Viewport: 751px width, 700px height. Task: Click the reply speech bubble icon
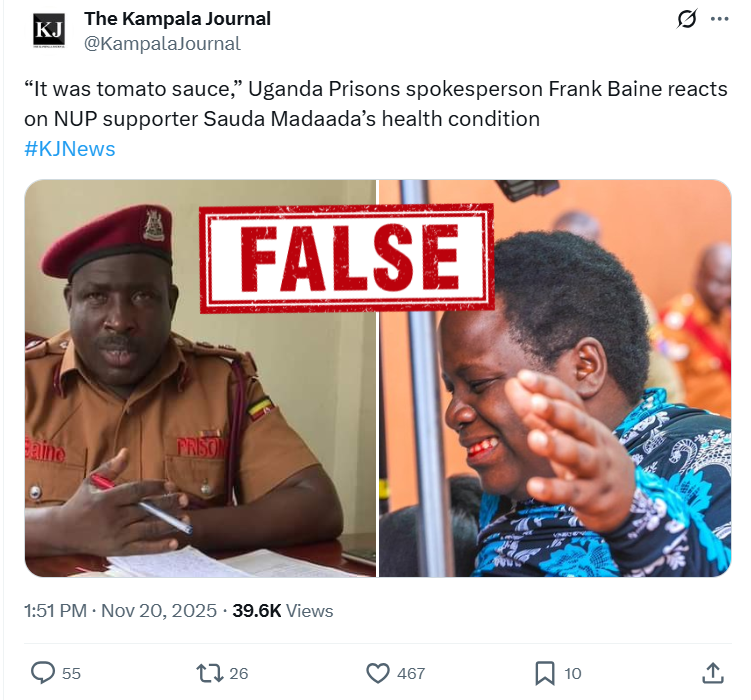[43, 673]
